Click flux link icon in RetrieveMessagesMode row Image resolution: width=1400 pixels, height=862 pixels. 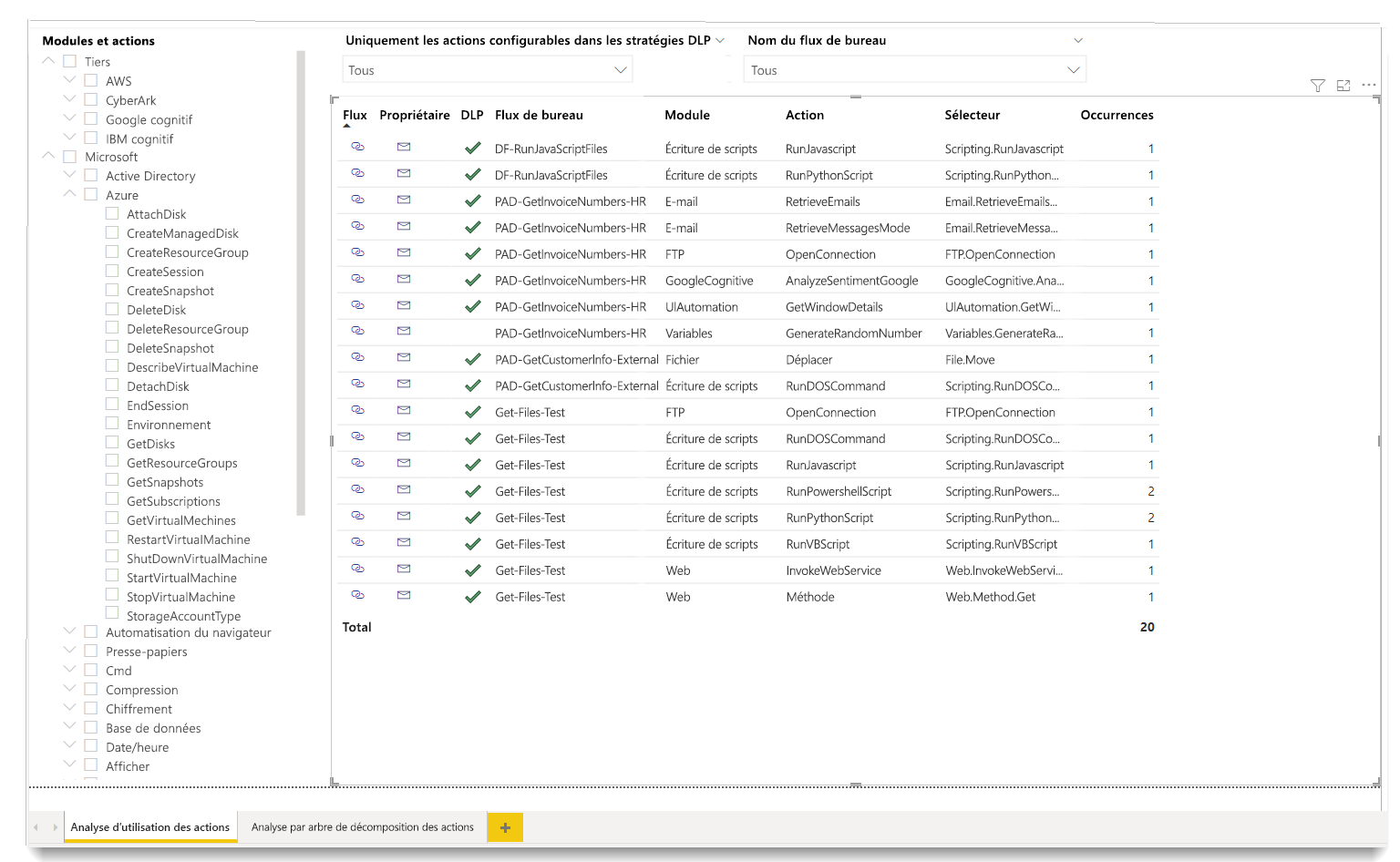(x=357, y=226)
